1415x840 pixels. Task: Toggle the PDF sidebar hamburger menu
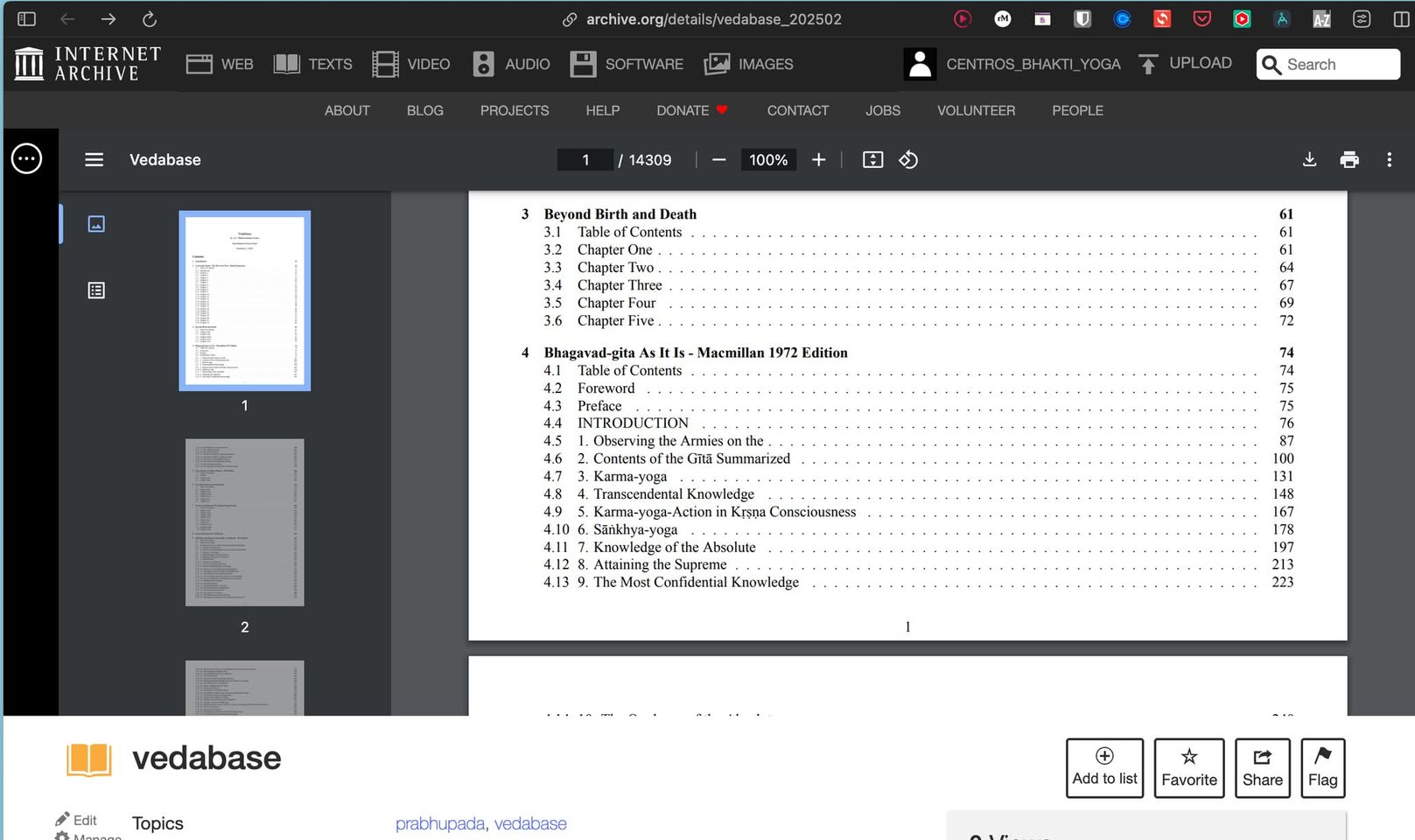pyautogui.click(x=94, y=159)
